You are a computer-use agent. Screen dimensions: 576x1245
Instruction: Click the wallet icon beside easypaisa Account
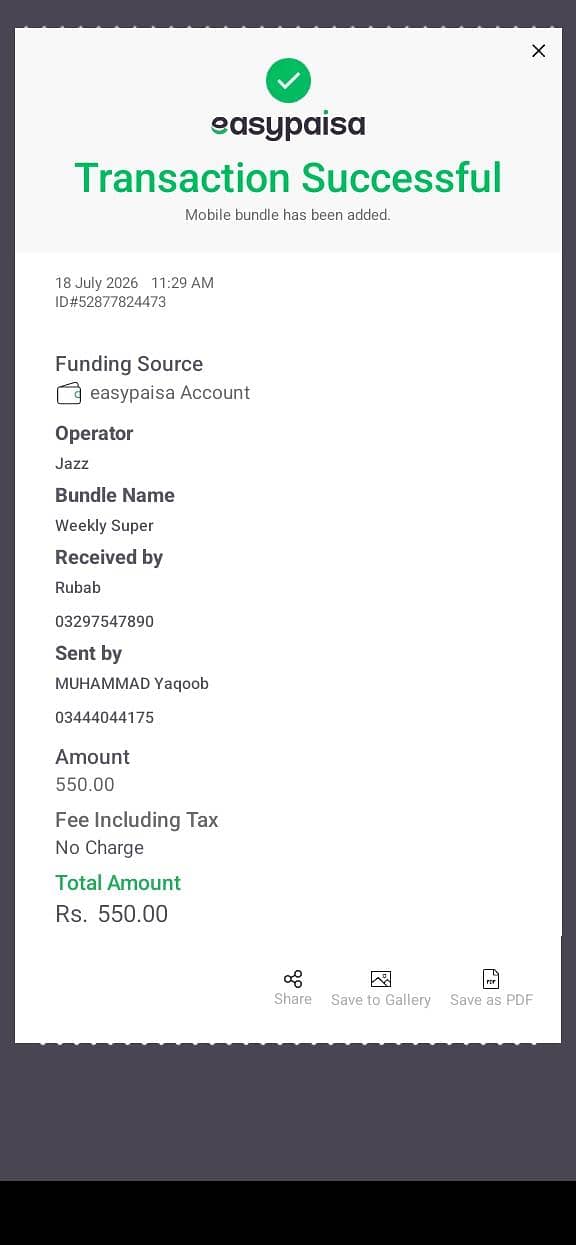click(69, 393)
